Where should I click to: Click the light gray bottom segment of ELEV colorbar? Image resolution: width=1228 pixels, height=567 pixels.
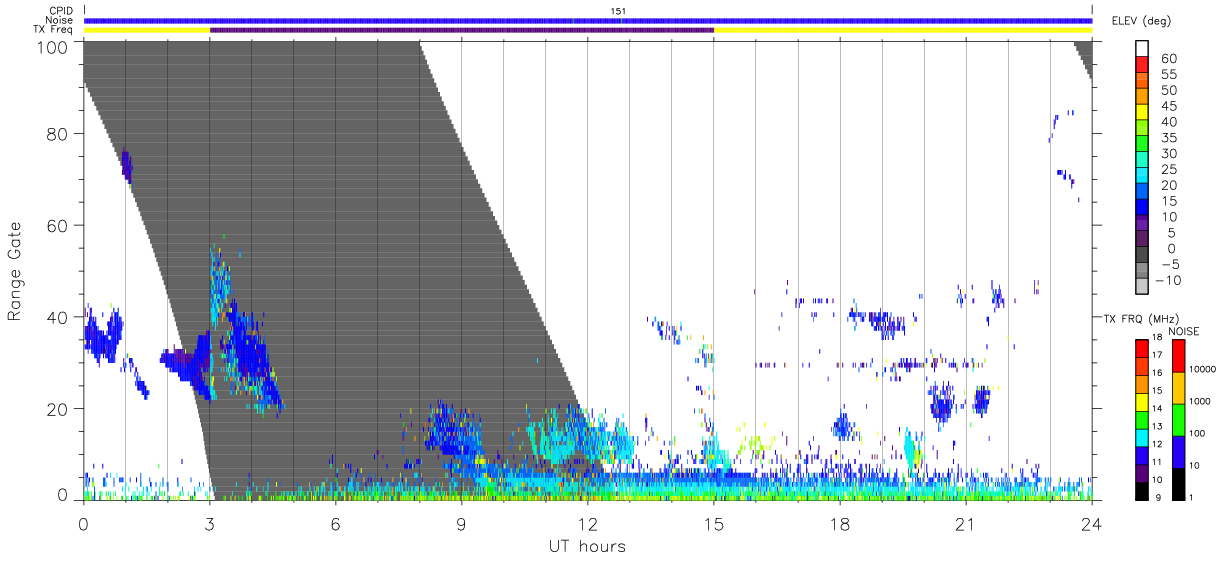pos(1142,285)
